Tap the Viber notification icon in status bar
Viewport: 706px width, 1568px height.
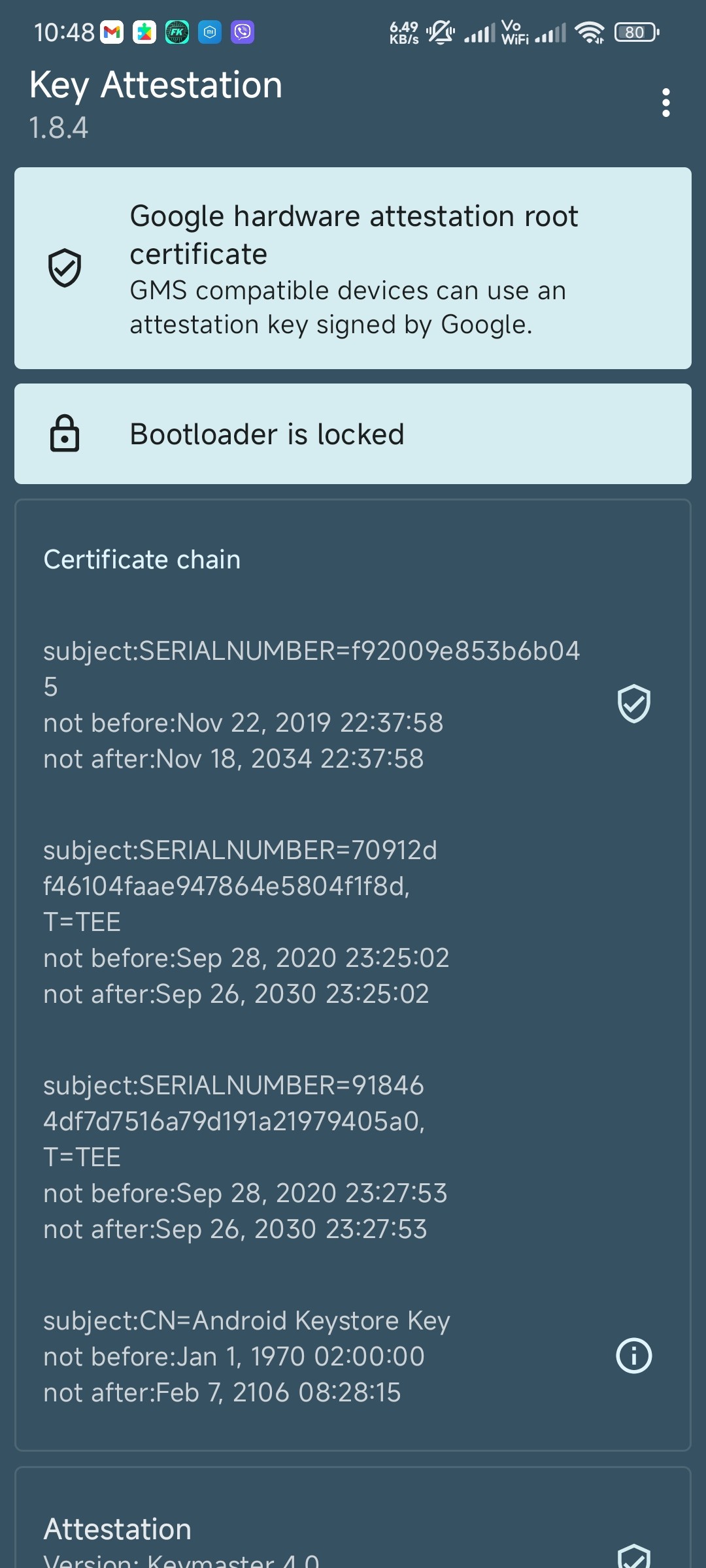(243, 31)
